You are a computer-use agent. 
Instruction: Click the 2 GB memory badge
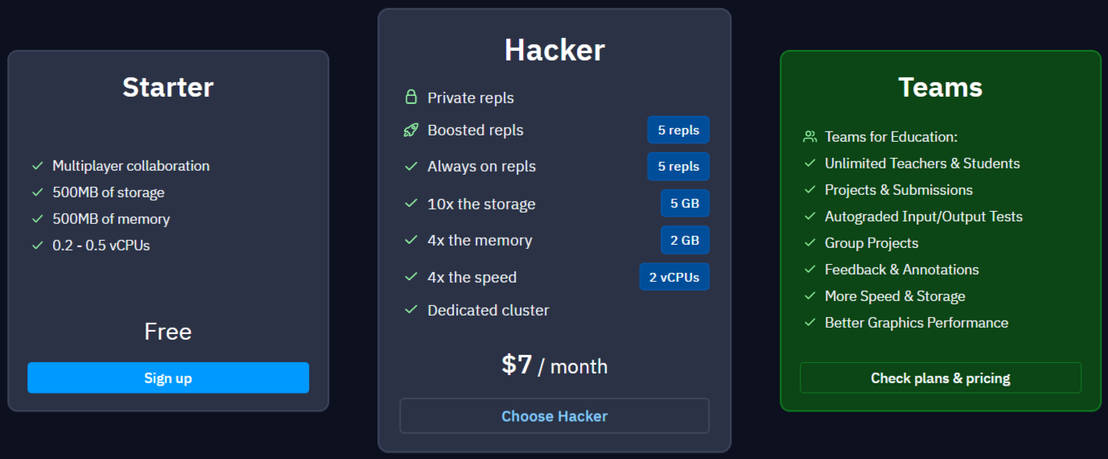(x=684, y=240)
